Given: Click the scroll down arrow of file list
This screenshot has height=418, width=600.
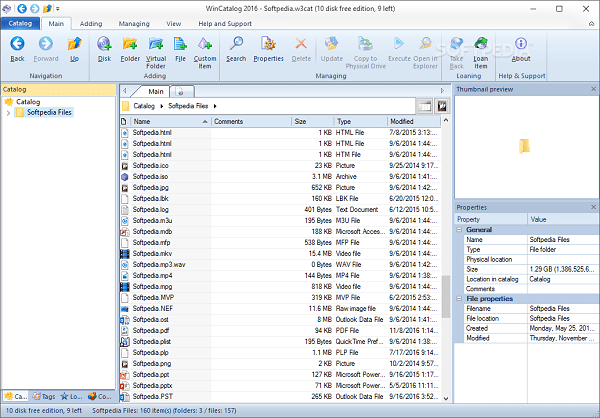Looking at the screenshot, I should click(445, 398).
